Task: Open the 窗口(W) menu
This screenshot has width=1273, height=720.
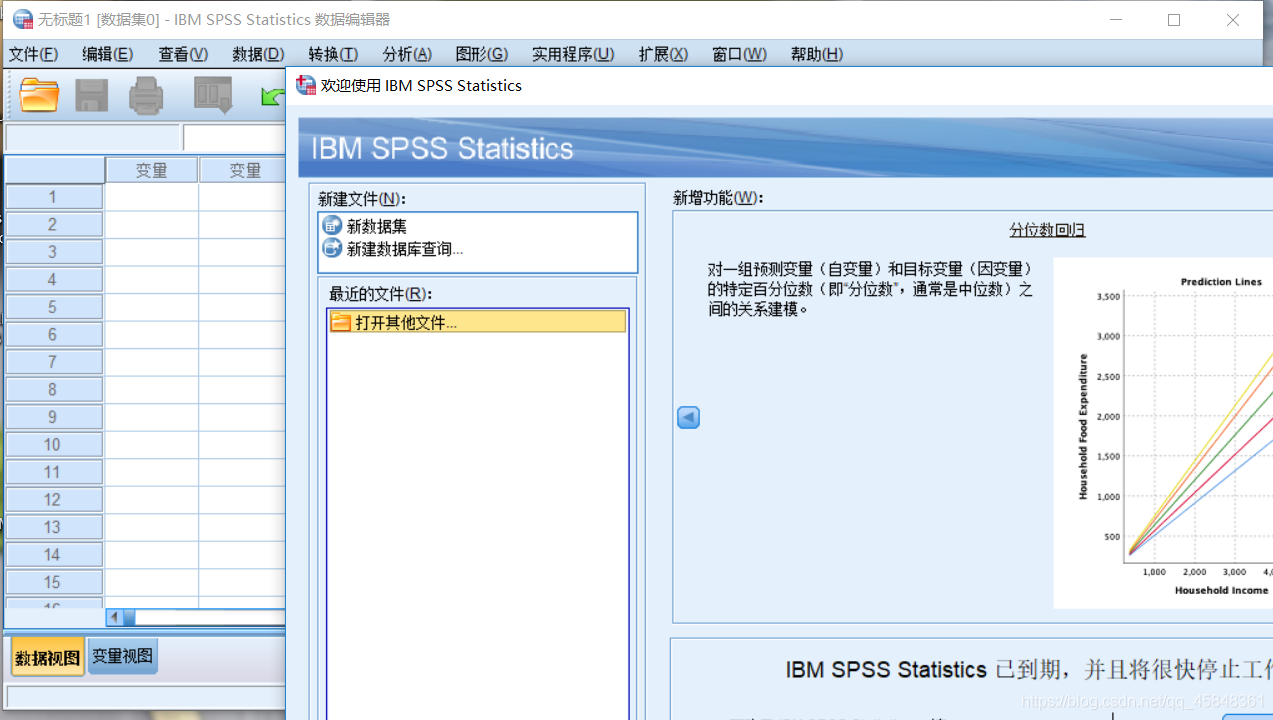Action: (x=739, y=54)
